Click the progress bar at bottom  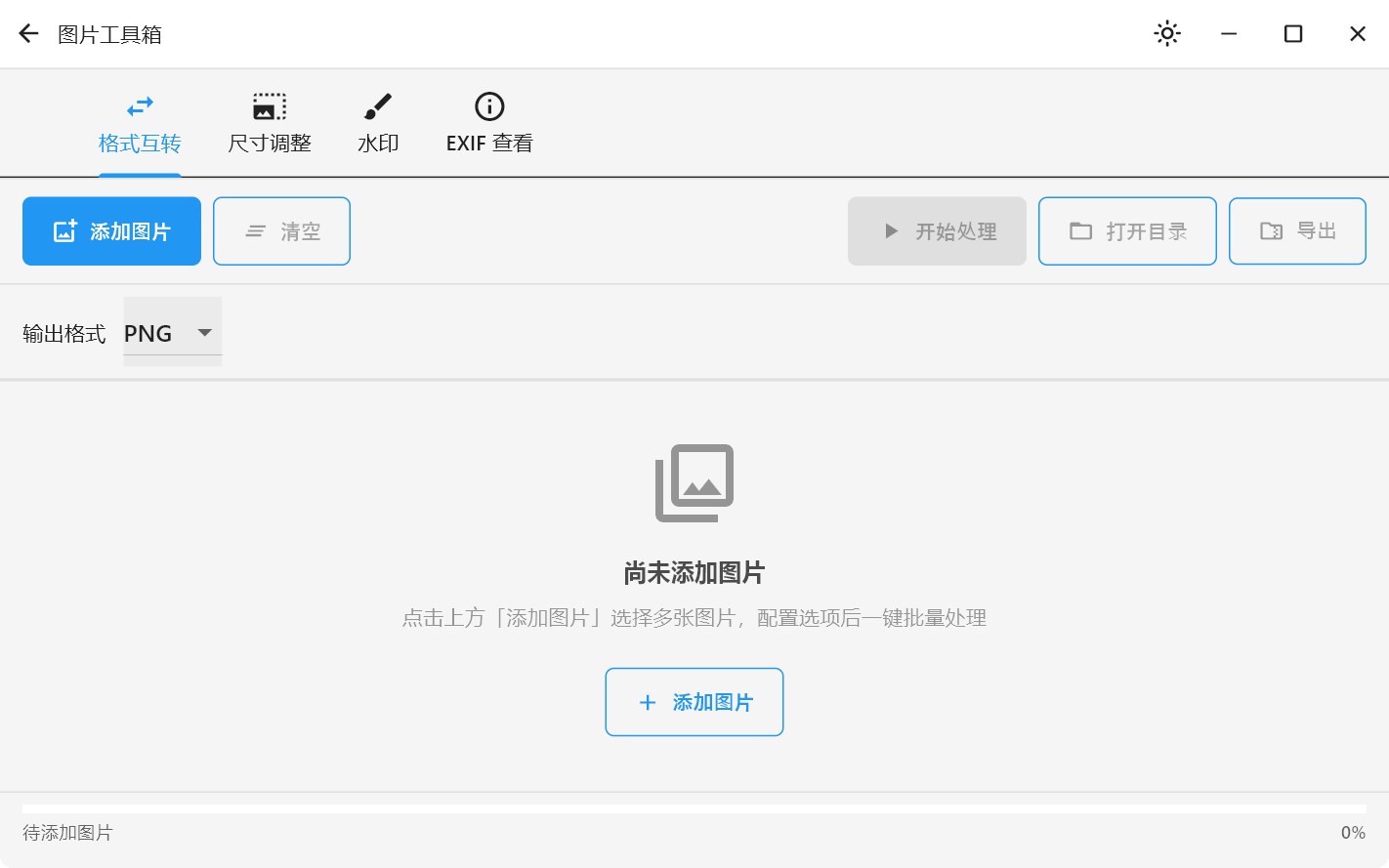point(694,808)
